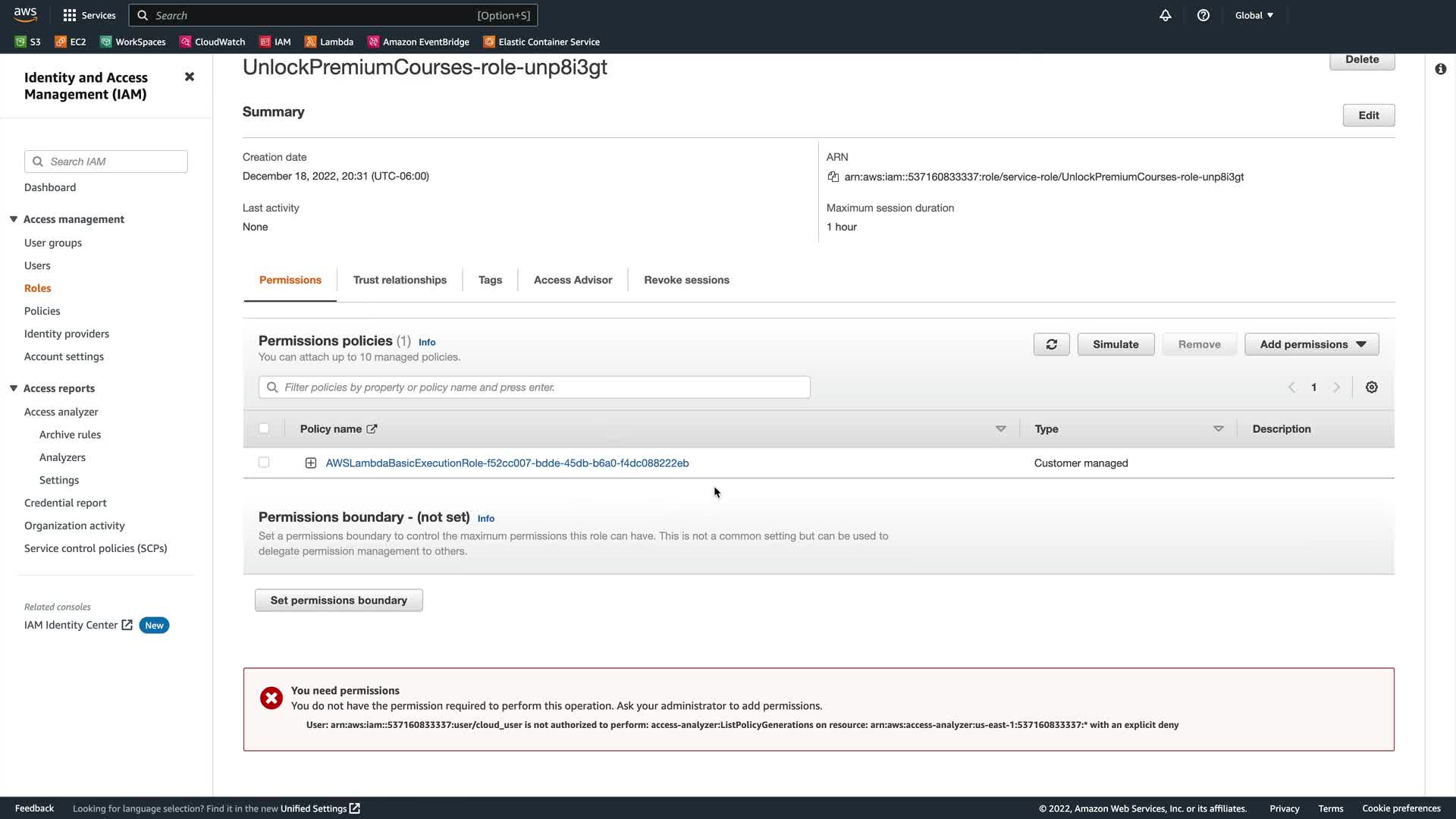The image size is (1456, 819).
Task: Open the Access Advisor tab
Action: [x=573, y=280]
